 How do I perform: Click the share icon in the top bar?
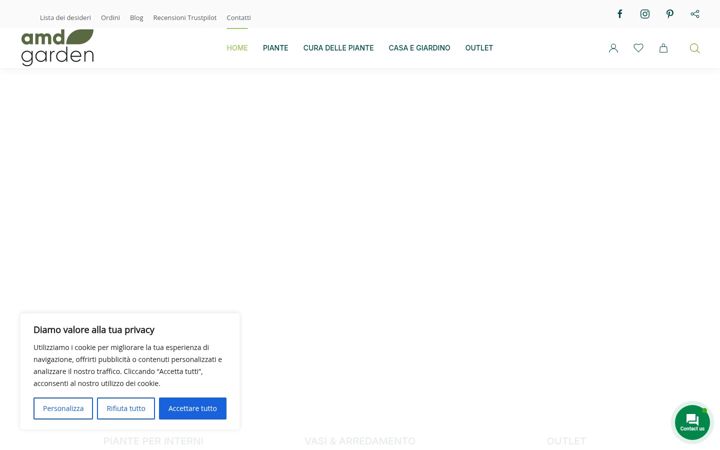[695, 14]
